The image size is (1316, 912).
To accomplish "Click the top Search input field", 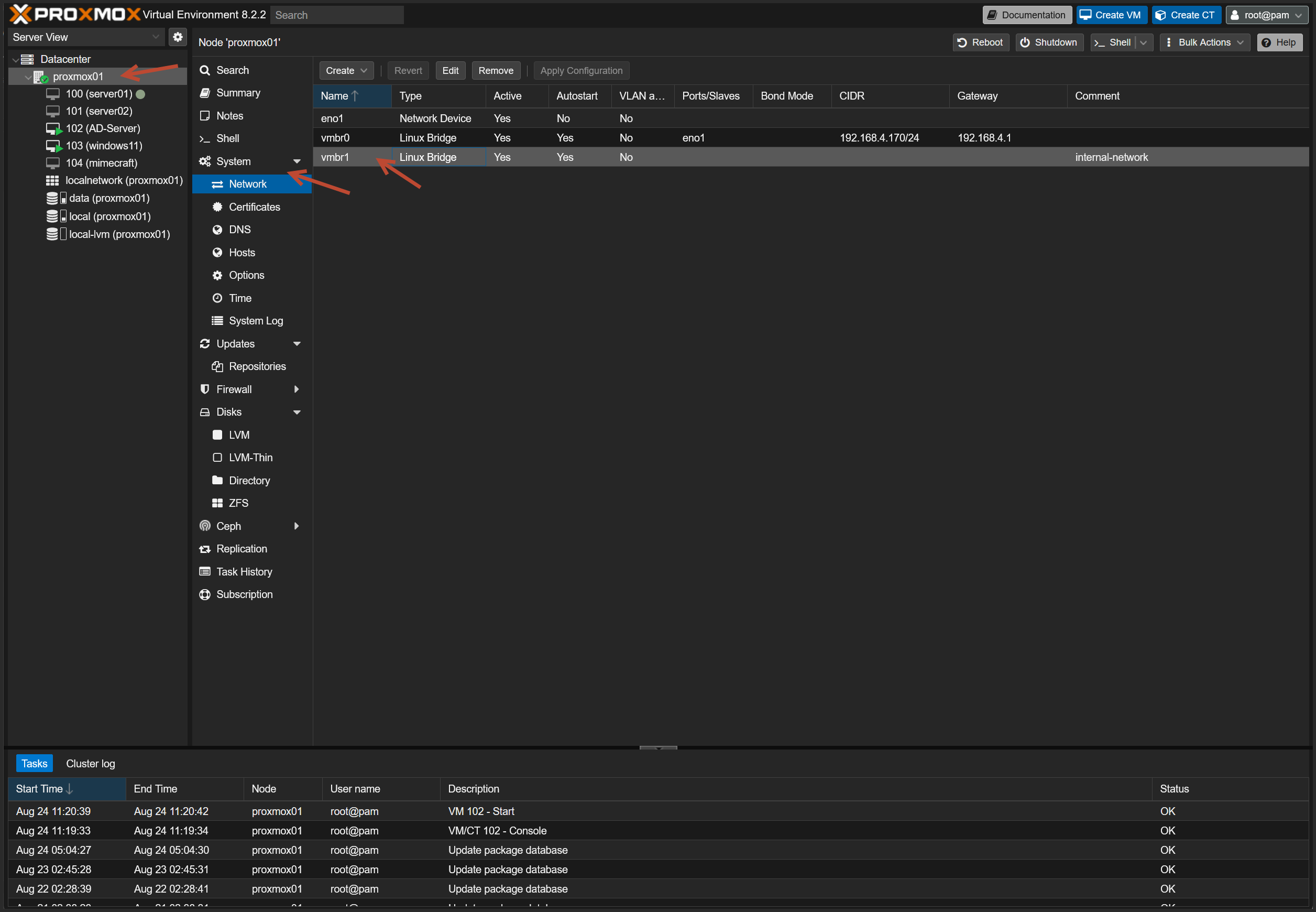I will 336,15.
